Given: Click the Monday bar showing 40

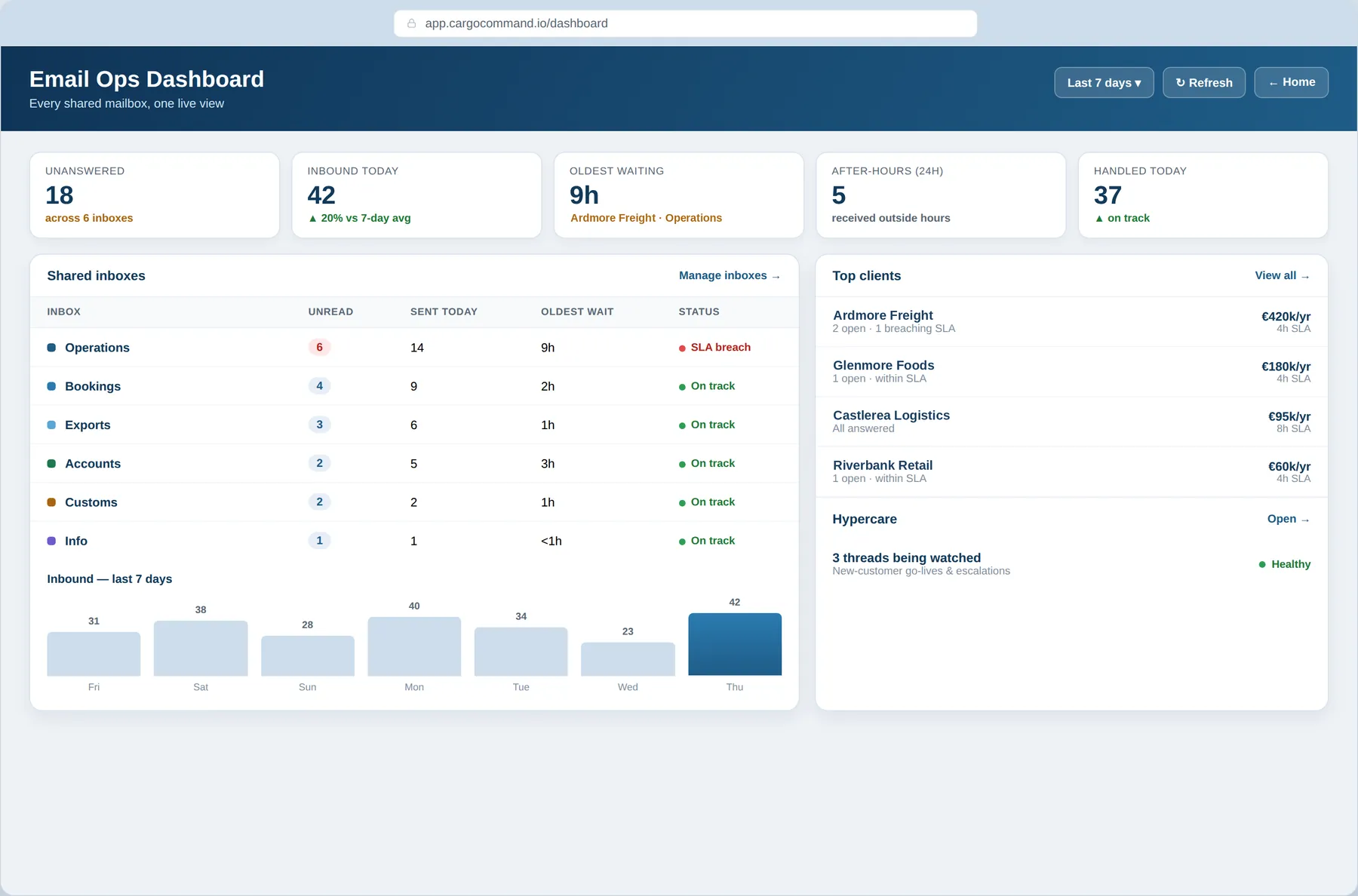Looking at the screenshot, I should tap(414, 646).
